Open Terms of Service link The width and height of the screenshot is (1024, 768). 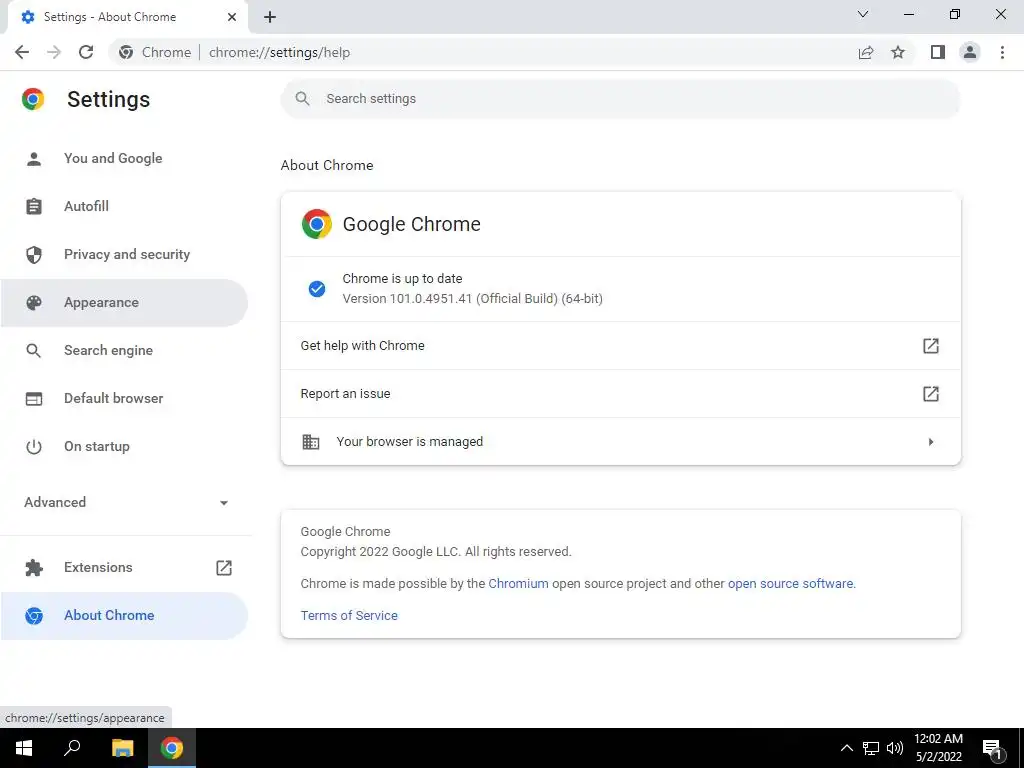coord(349,615)
